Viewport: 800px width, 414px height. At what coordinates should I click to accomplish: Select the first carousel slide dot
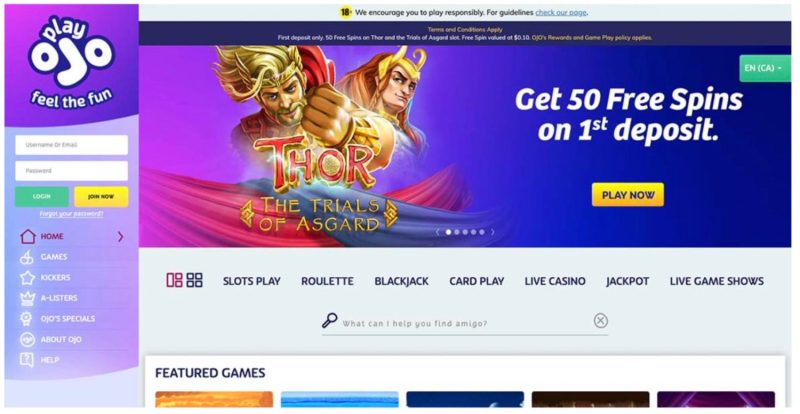coord(448,232)
